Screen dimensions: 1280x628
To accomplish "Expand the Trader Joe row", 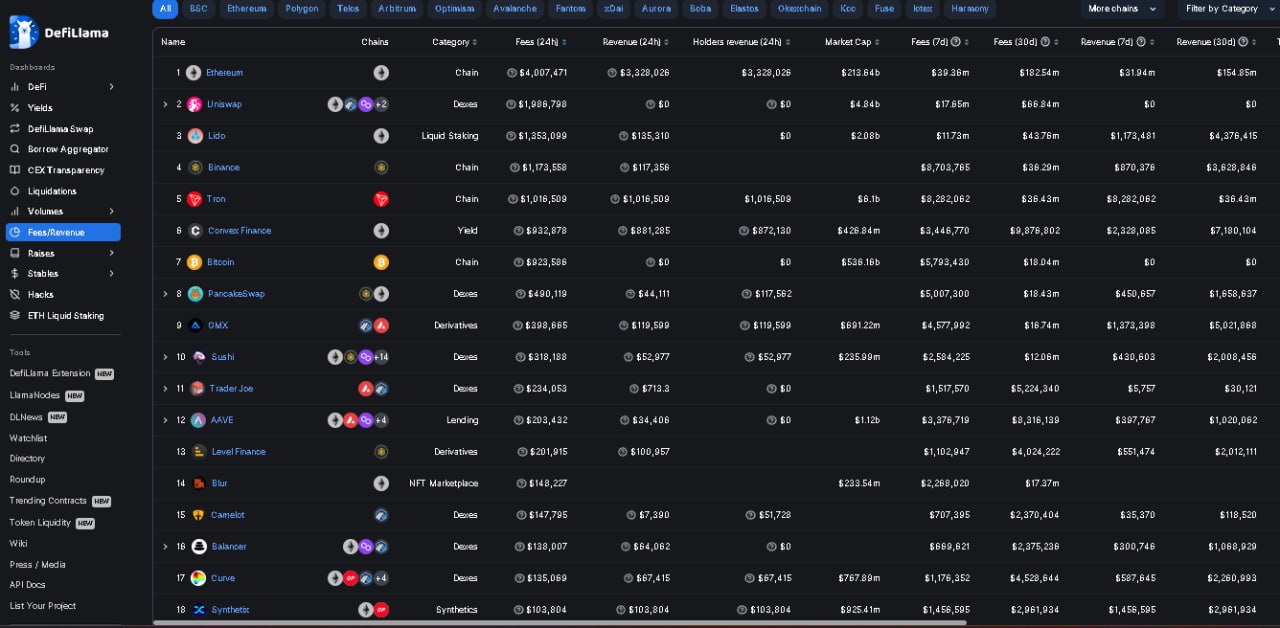I will click(x=165, y=388).
